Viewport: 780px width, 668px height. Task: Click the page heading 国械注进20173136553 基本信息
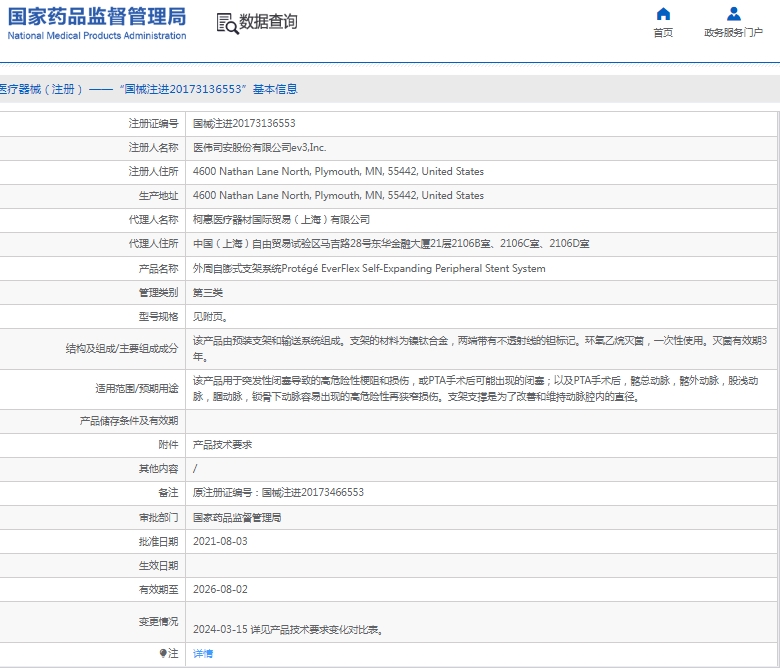point(149,89)
